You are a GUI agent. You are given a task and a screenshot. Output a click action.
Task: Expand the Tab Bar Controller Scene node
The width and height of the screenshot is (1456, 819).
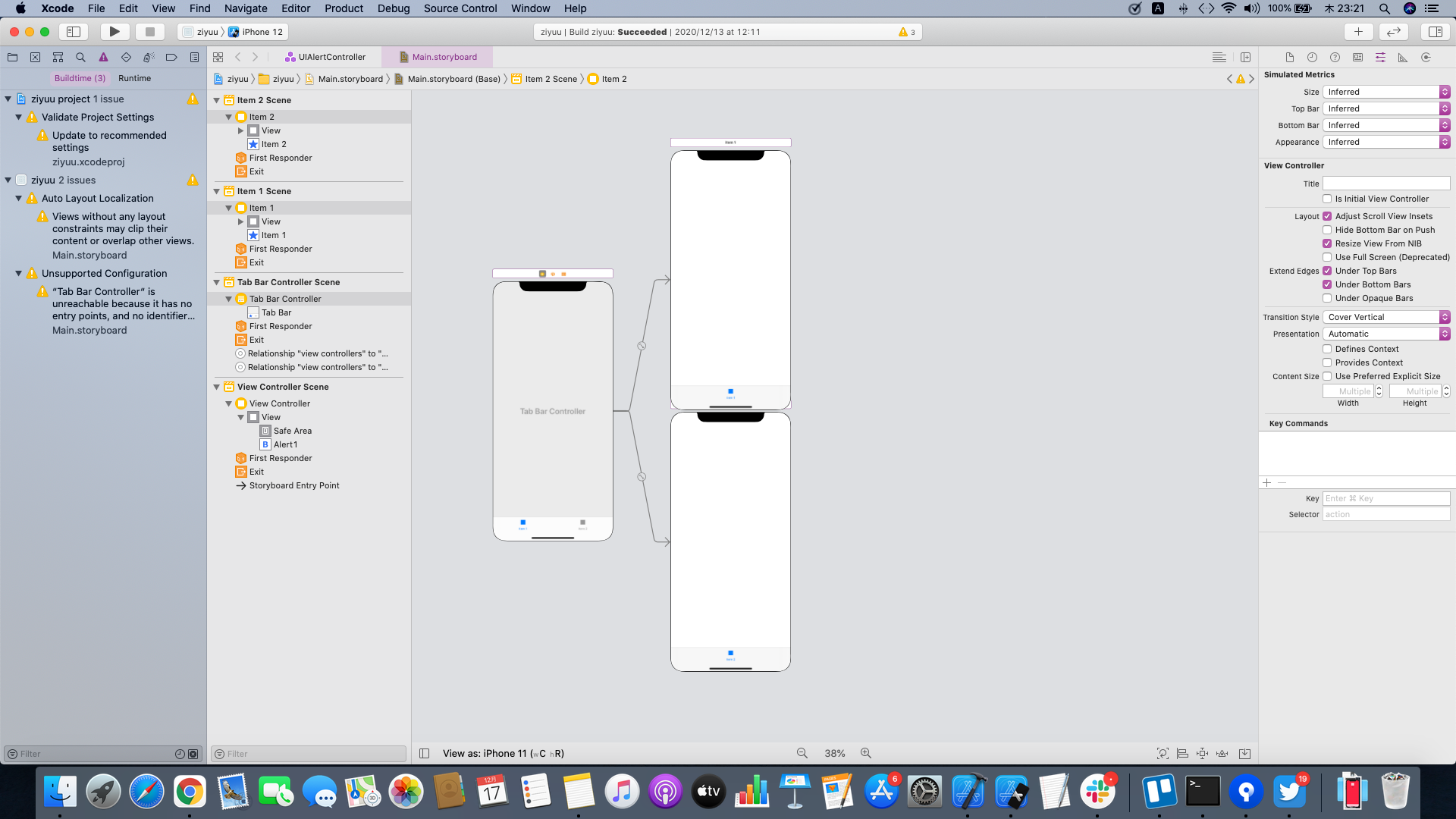click(216, 281)
